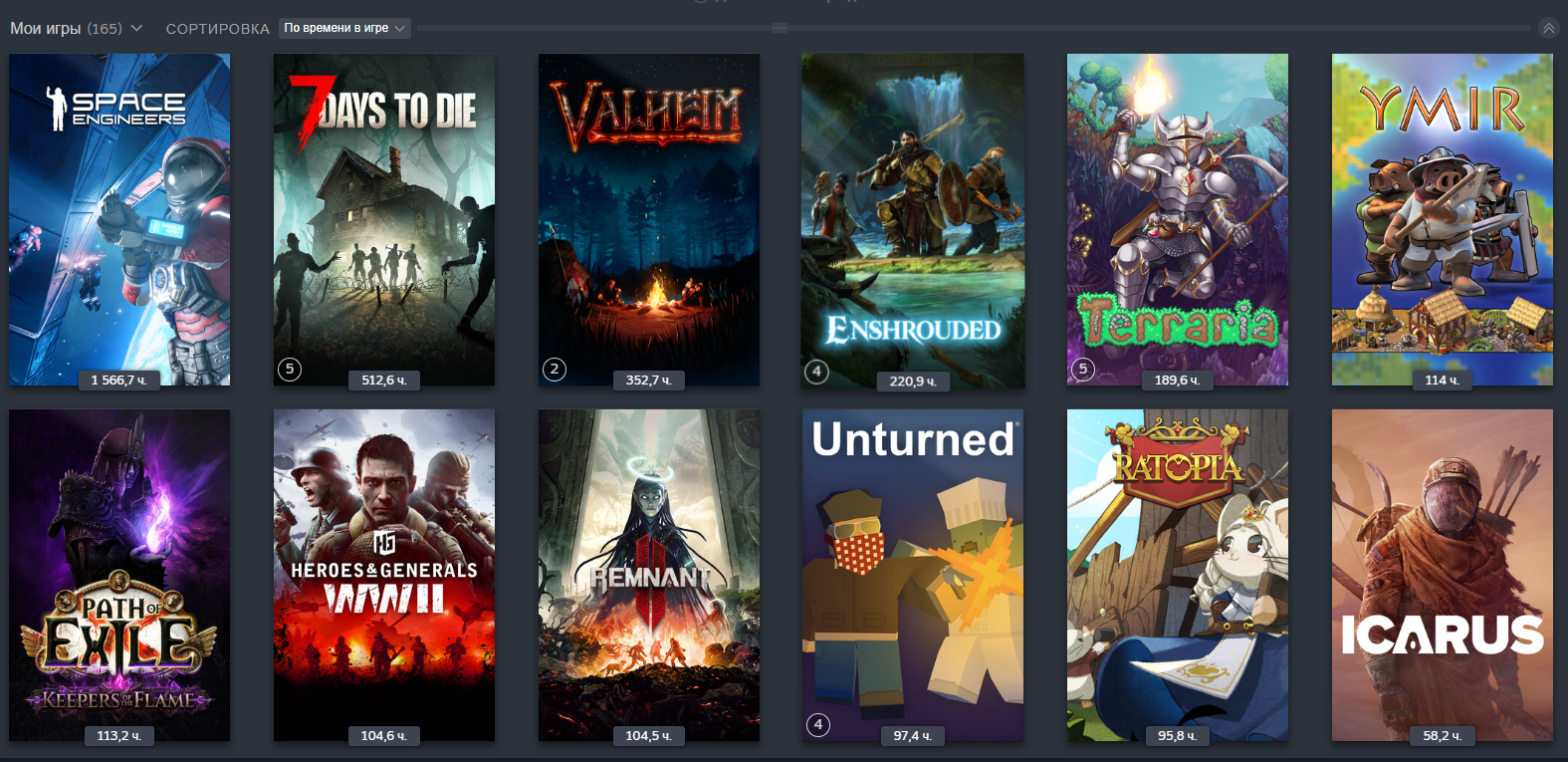Select the Ratopia game tile
Image resolution: width=1568 pixels, height=762 pixels.
pyautogui.click(x=1178, y=575)
